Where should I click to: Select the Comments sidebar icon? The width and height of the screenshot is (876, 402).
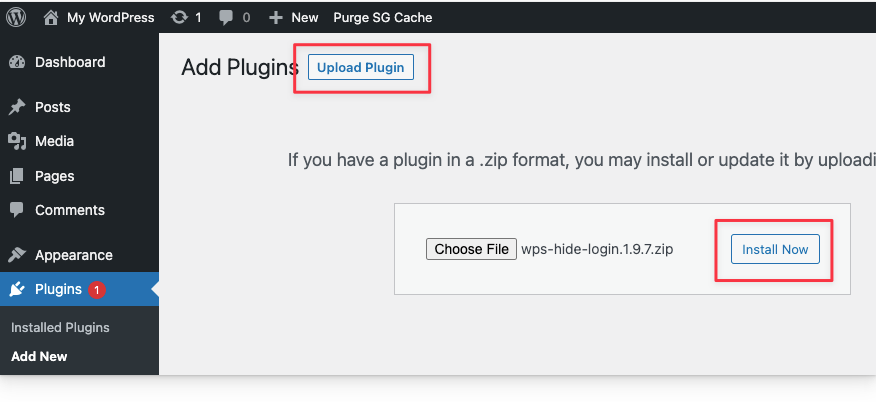point(17,210)
